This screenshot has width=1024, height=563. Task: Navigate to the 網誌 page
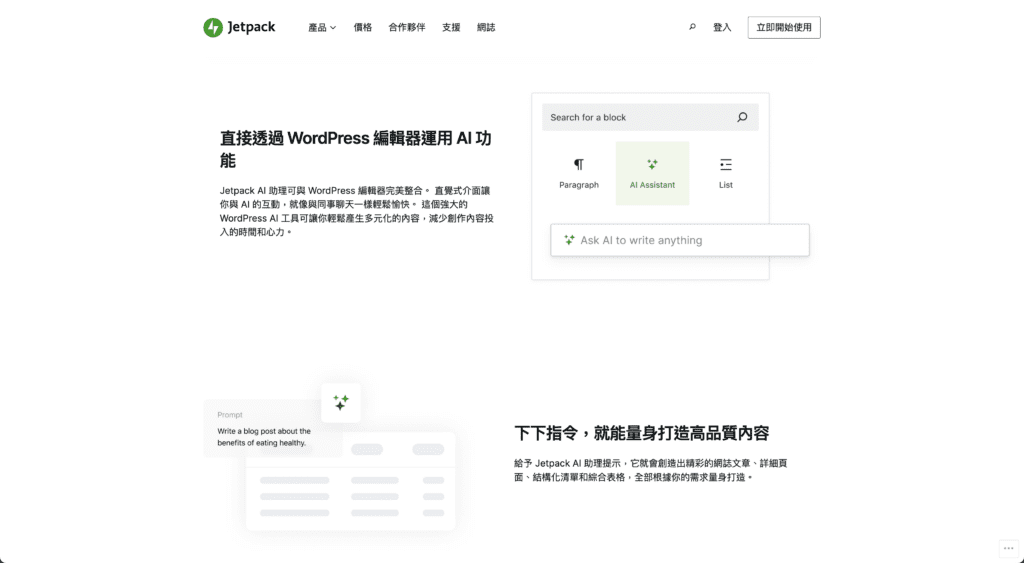point(486,28)
